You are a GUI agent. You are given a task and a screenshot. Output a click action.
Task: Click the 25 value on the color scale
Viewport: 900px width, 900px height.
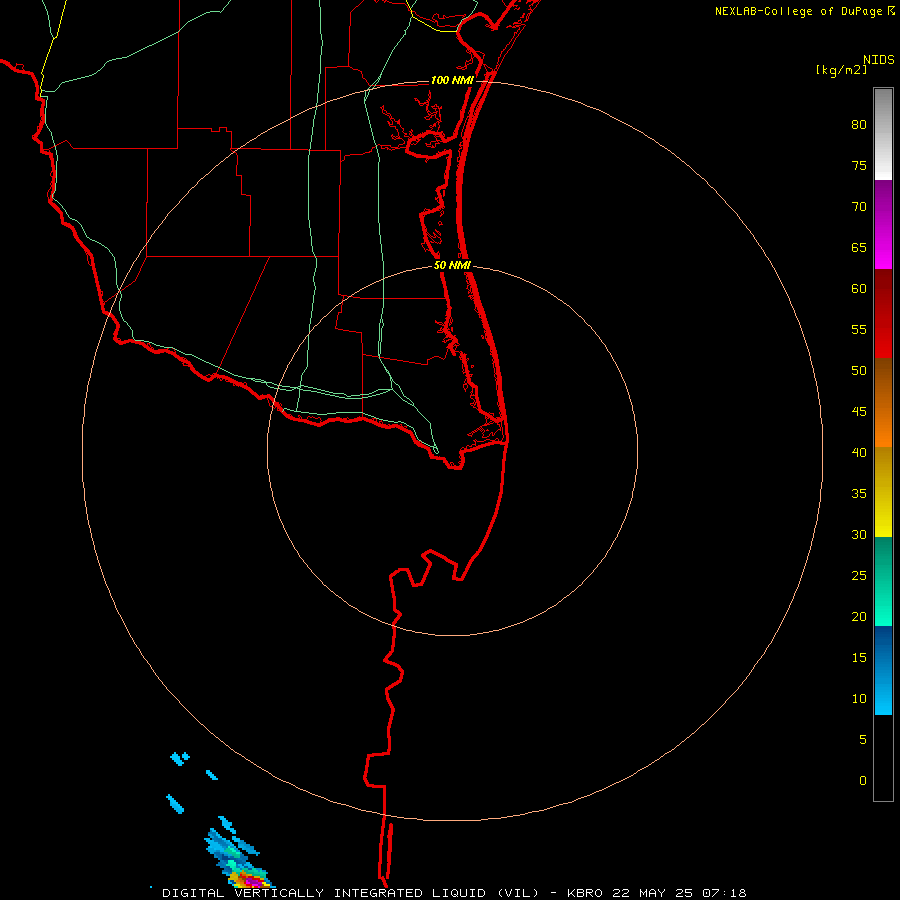coord(859,576)
